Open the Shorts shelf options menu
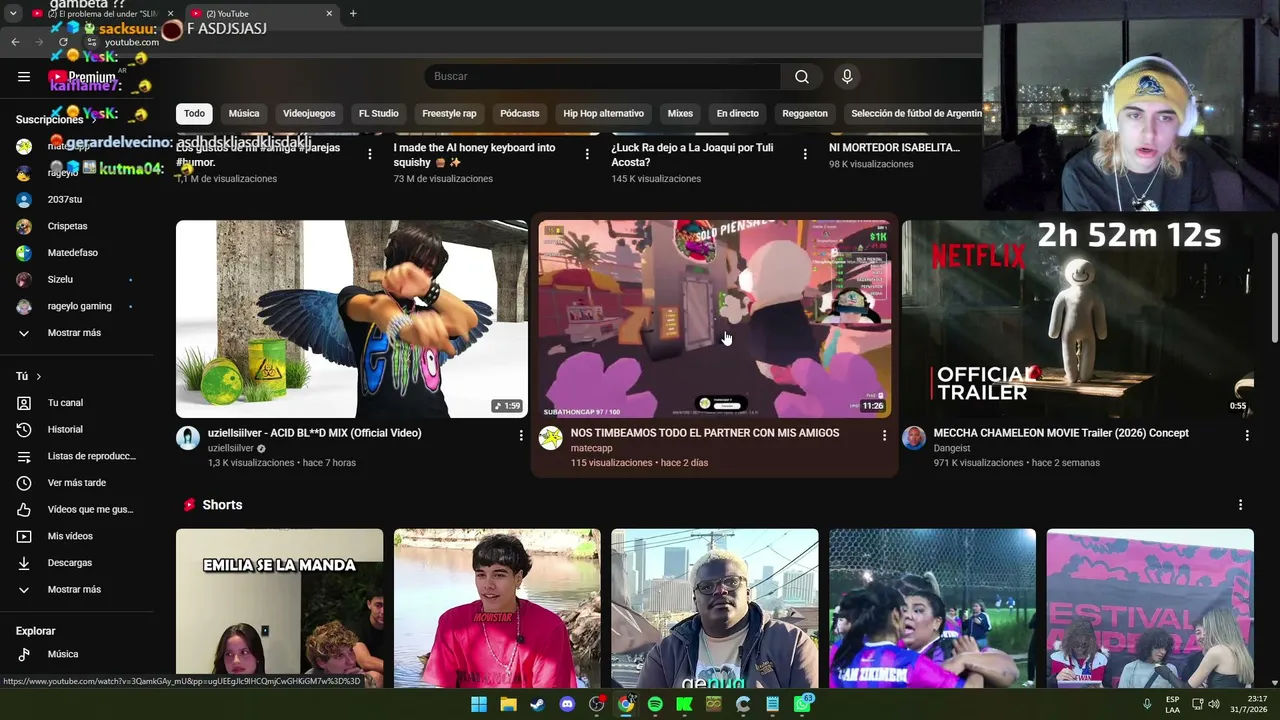The height and width of the screenshot is (720, 1280). click(1240, 505)
